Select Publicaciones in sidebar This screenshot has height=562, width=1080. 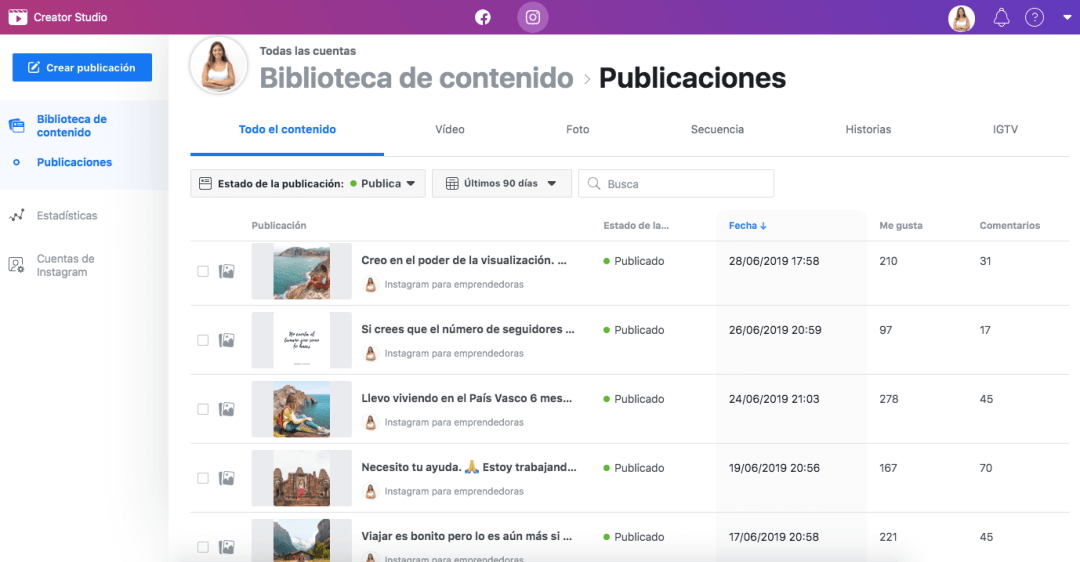tap(74, 162)
